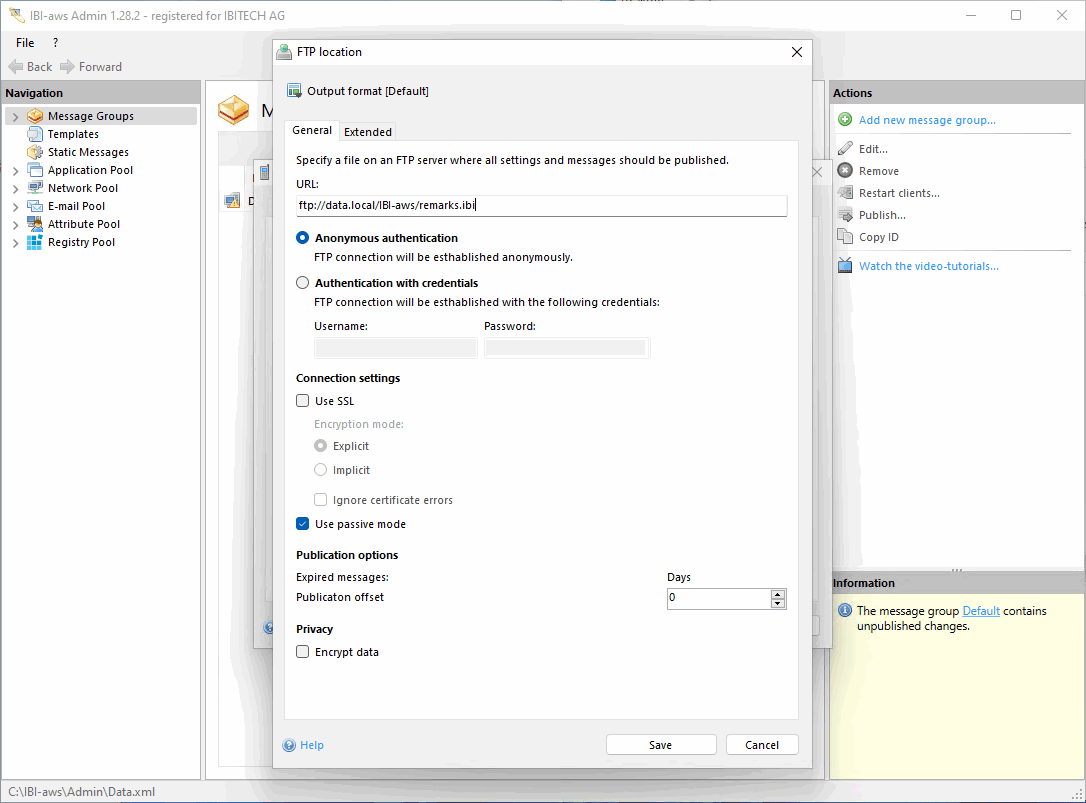Click the E-mail Pool envelope icon

tap(35, 206)
